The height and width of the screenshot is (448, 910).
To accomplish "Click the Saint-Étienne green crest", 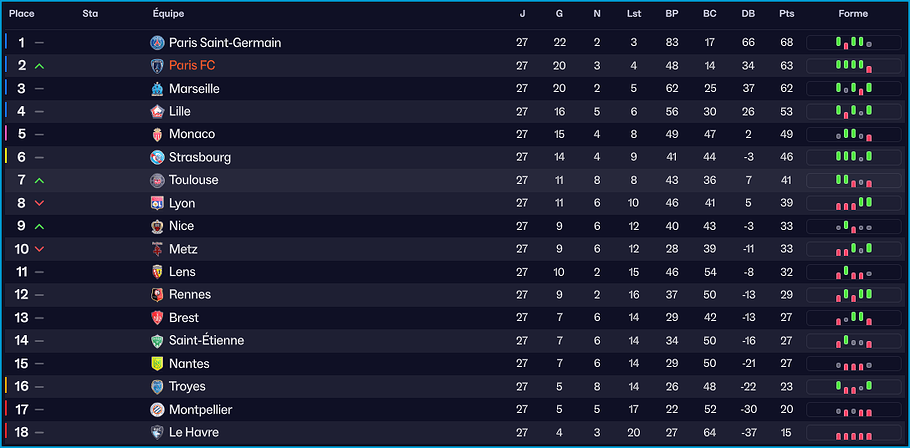I will coord(157,341).
